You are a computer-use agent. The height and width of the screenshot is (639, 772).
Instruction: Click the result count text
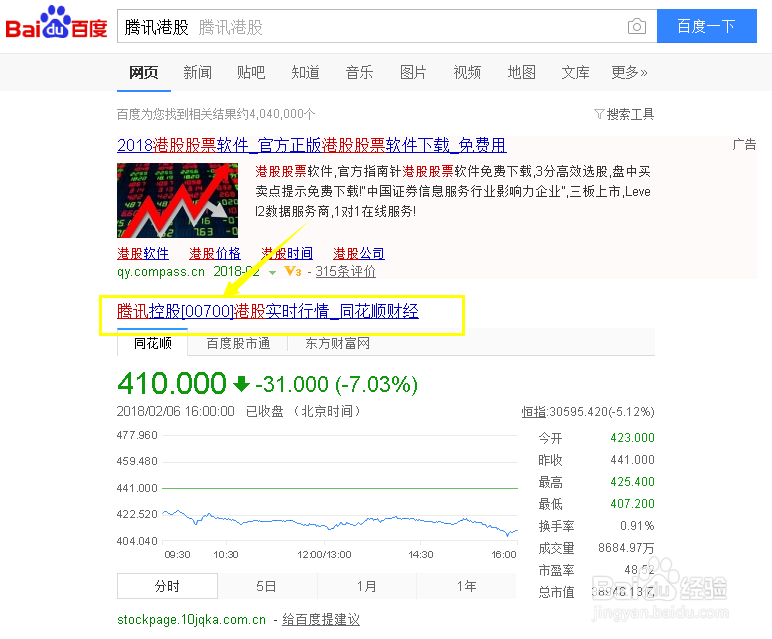216,114
